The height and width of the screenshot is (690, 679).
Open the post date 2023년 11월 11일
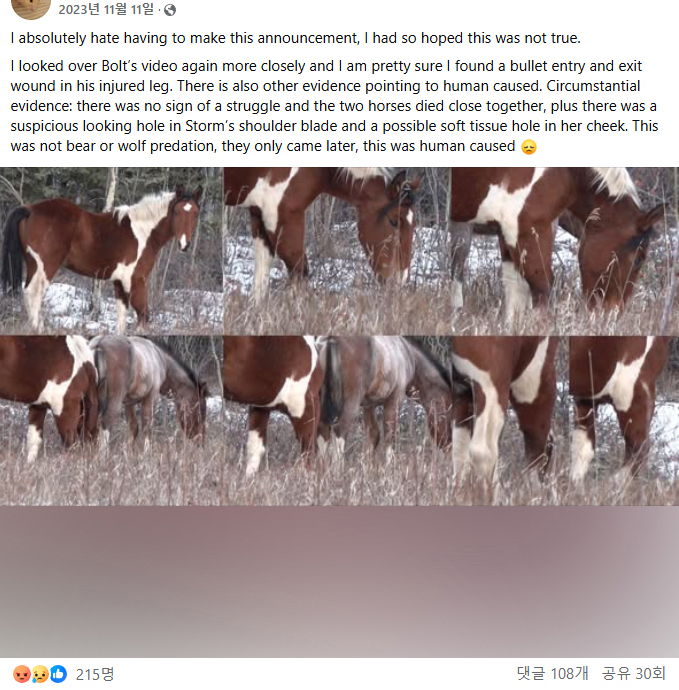106,9
